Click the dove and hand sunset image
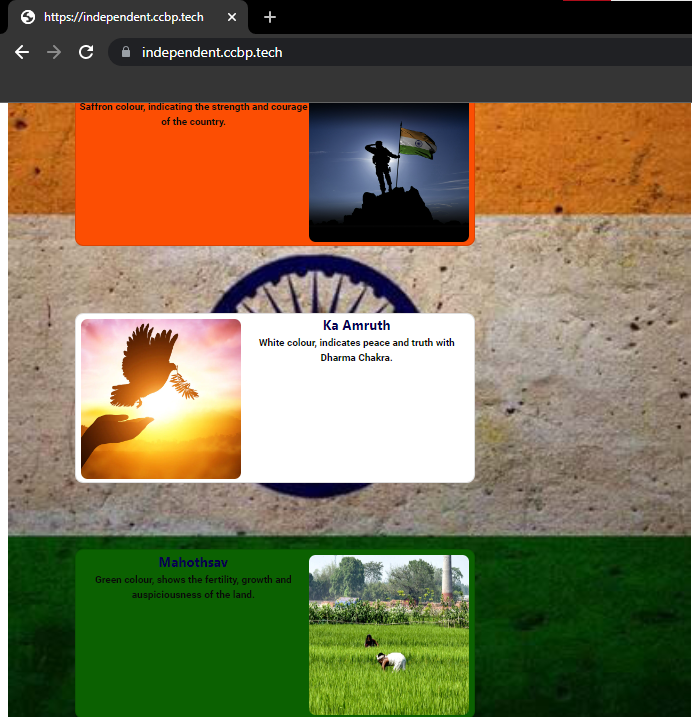 [161, 399]
